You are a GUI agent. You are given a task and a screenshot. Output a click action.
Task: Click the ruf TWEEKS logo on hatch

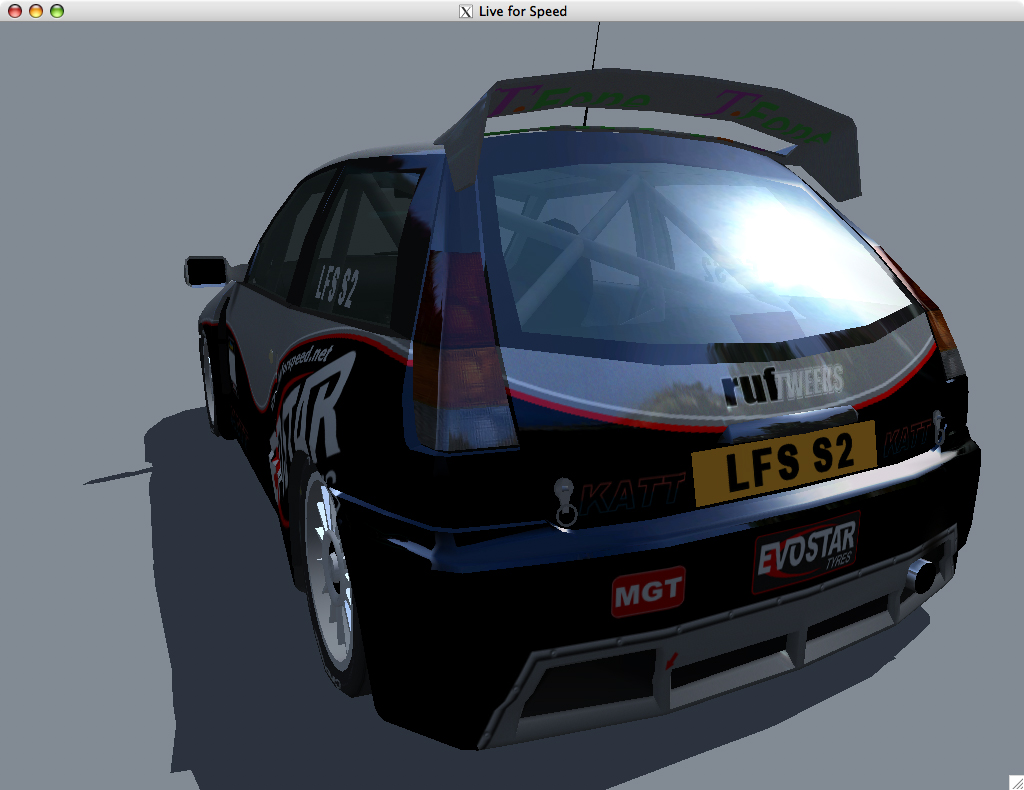(x=782, y=384)
